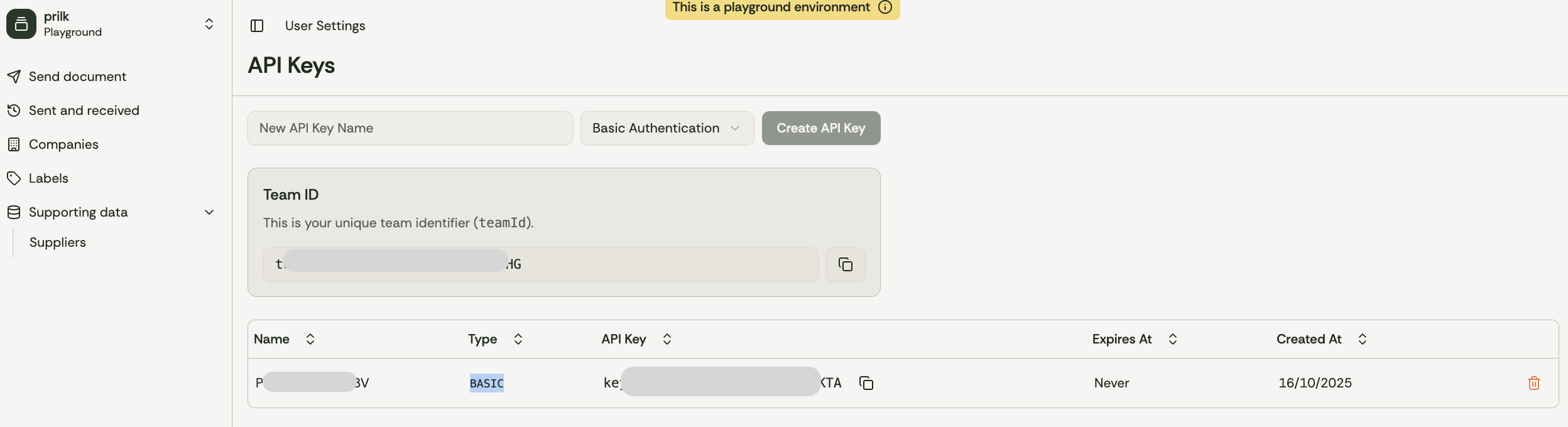
Task: Sort the table by Type column
Action: (x=518, y=339)
